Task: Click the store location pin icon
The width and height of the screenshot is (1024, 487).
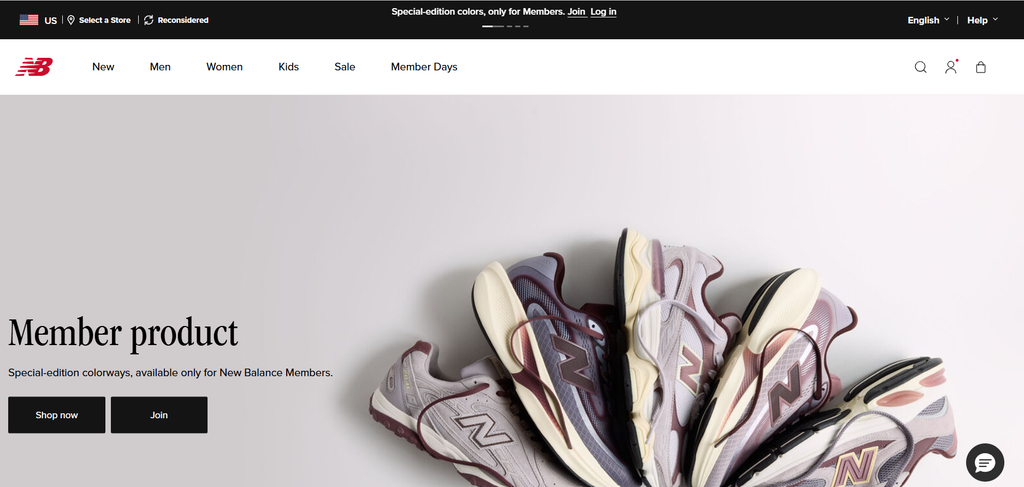Action: pos(71,20)
